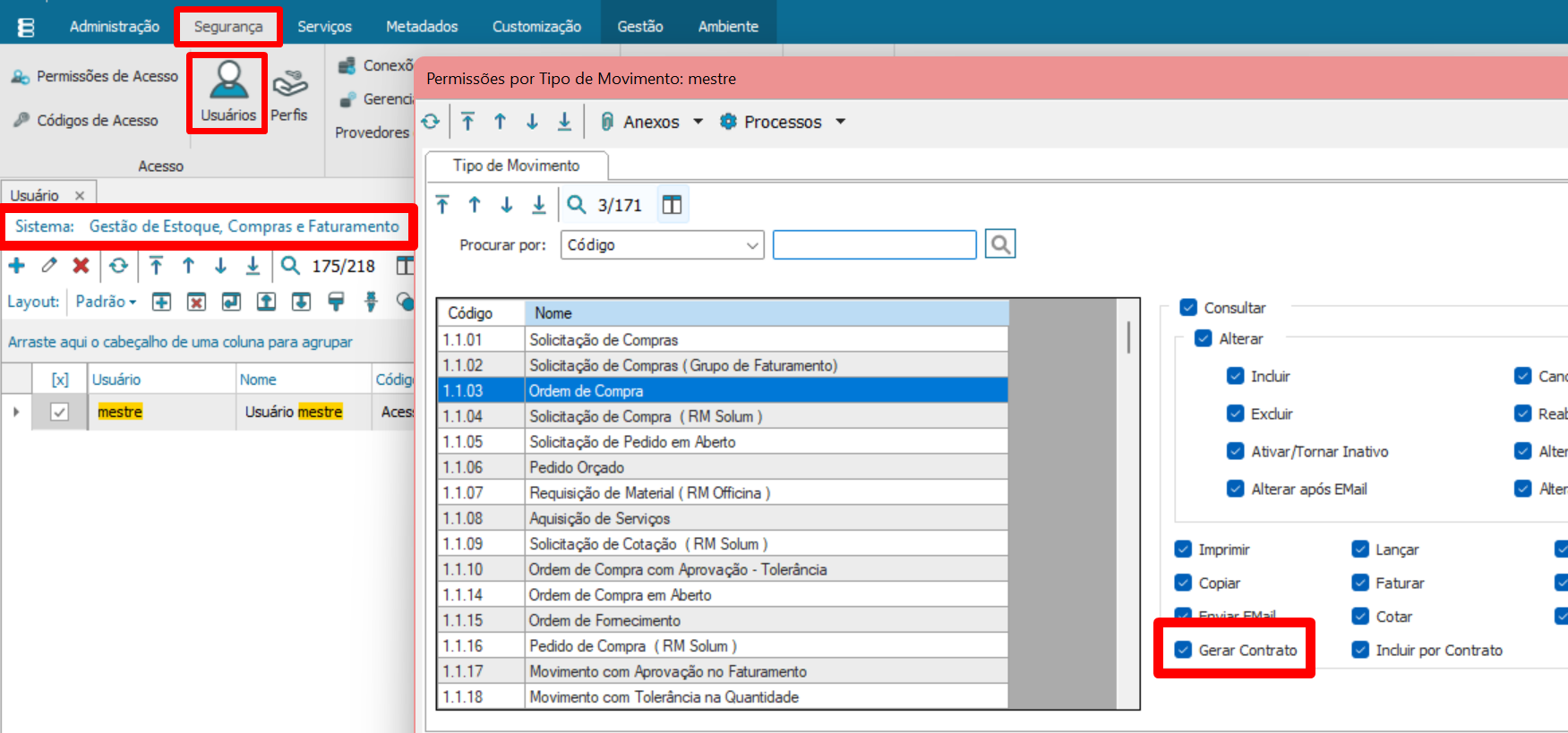Open Perfis in the Acesso group
The image size is (1568, 733).
point(289,96)
